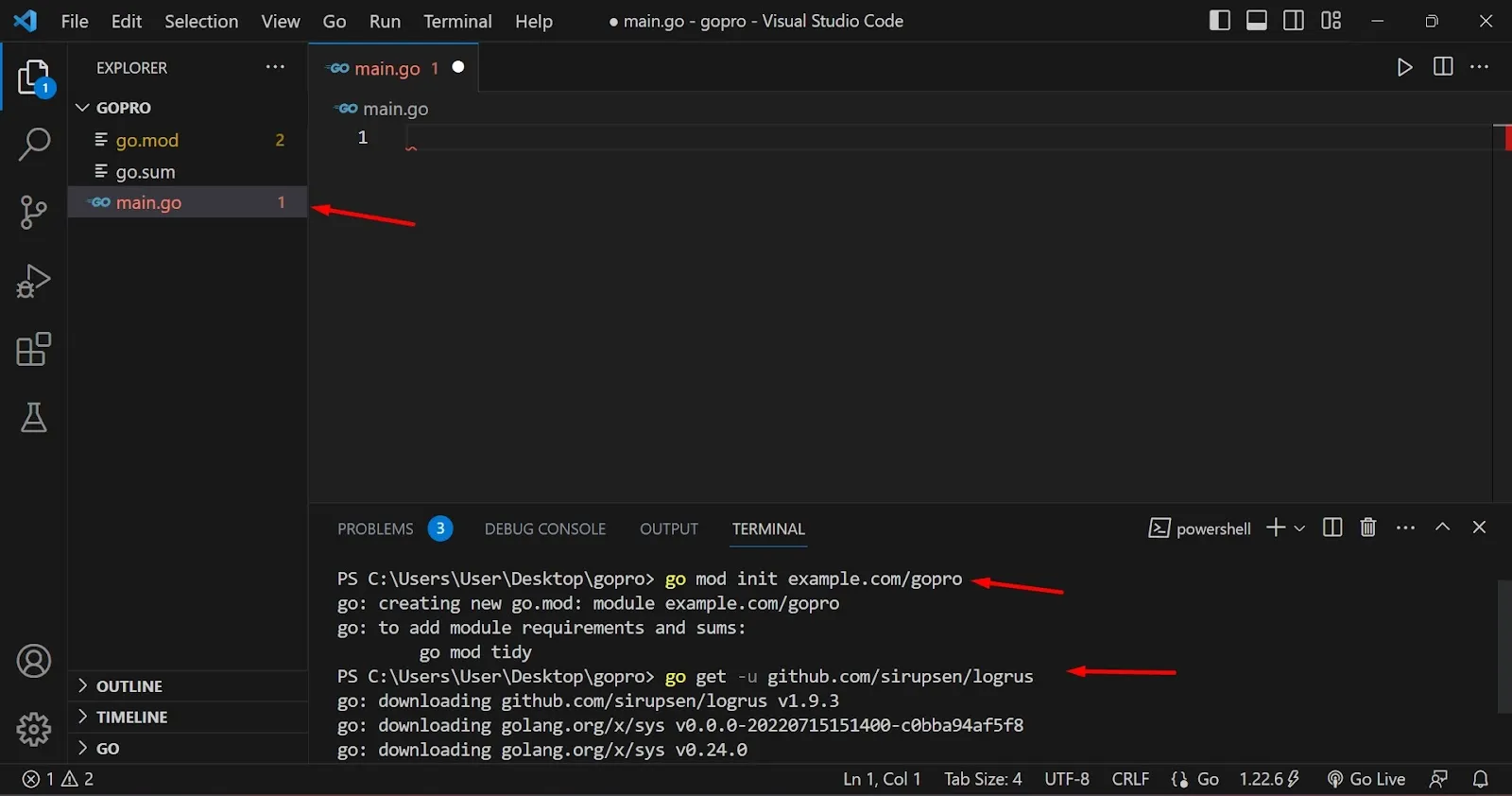Toggle primary side bar visibility
The image size is (1512, 796).
point(1220,21)
